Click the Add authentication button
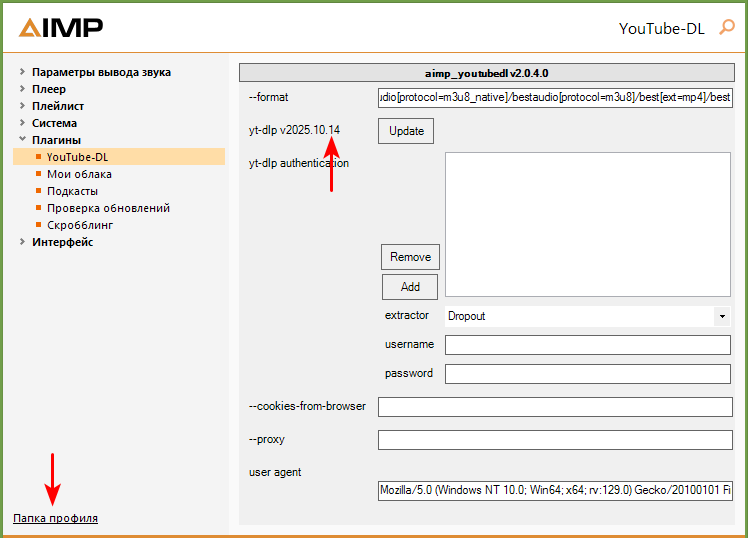 410,287
